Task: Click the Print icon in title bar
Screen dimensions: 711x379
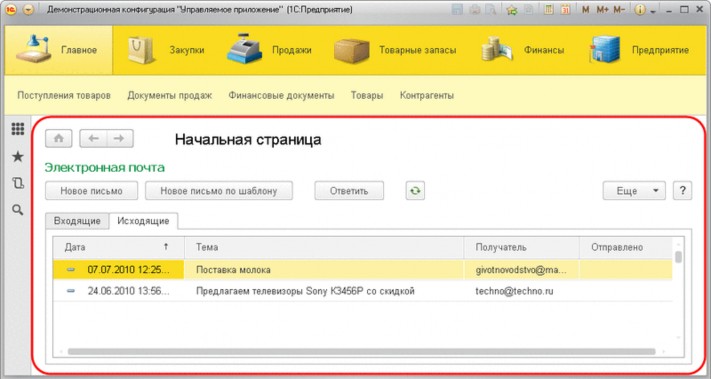Action: point(474,10)
